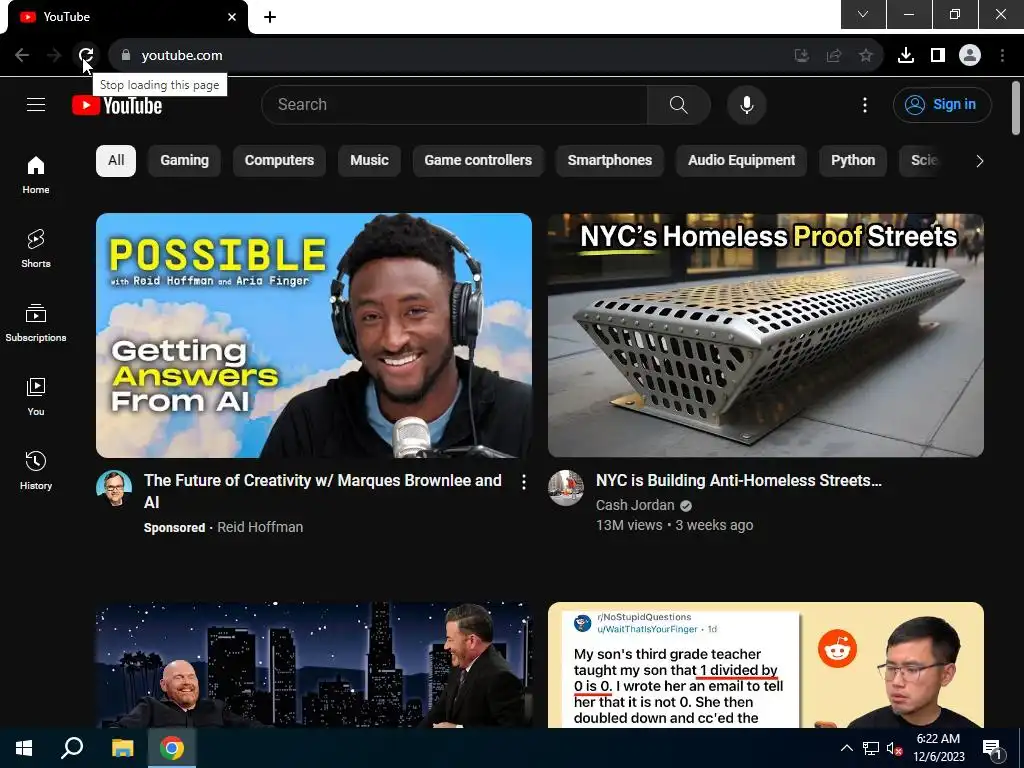
Task: Click the search magnifier button
Action: click(679, 104)
